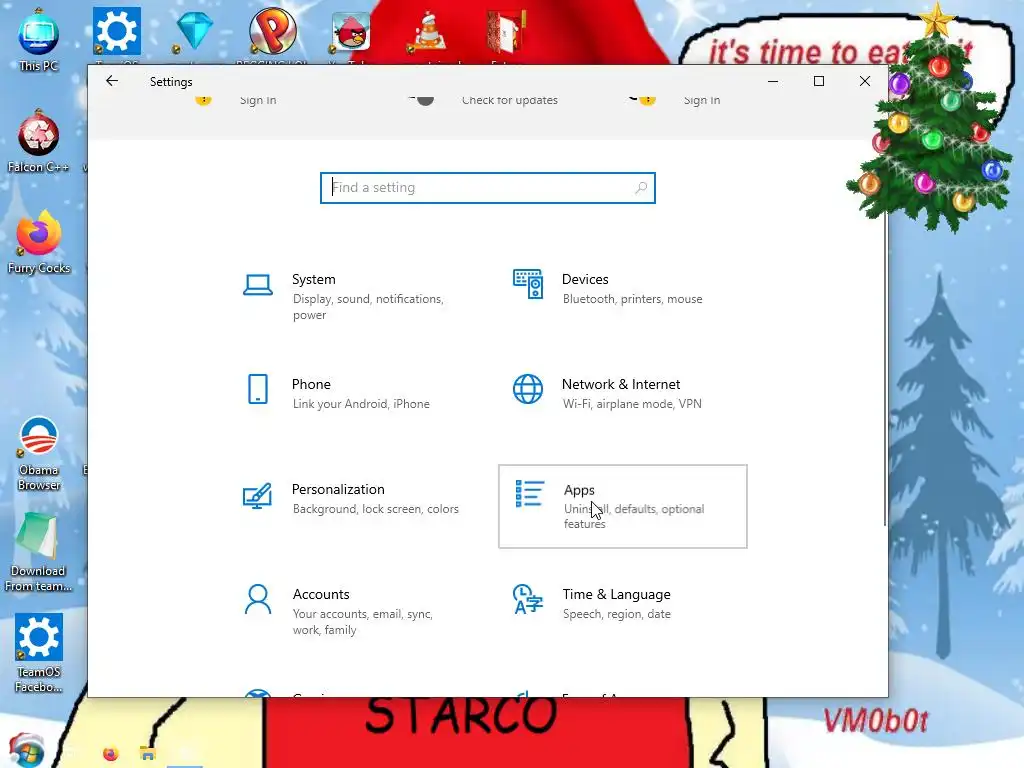Viewport: 1024px width, 768px height.
Task: Click the Network & Internet globe icon
Action: pyautogui.click(x=528, y=389)
